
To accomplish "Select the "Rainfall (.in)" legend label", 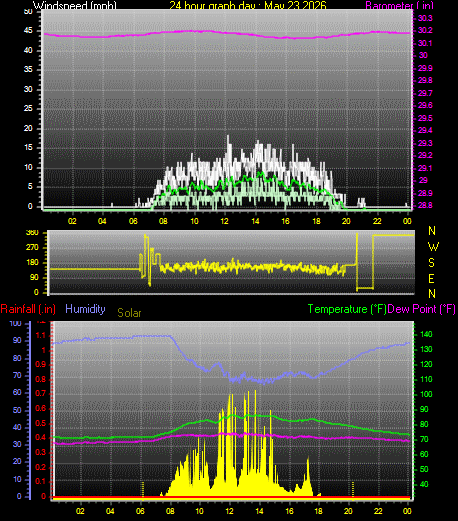I will pos(28,309).
